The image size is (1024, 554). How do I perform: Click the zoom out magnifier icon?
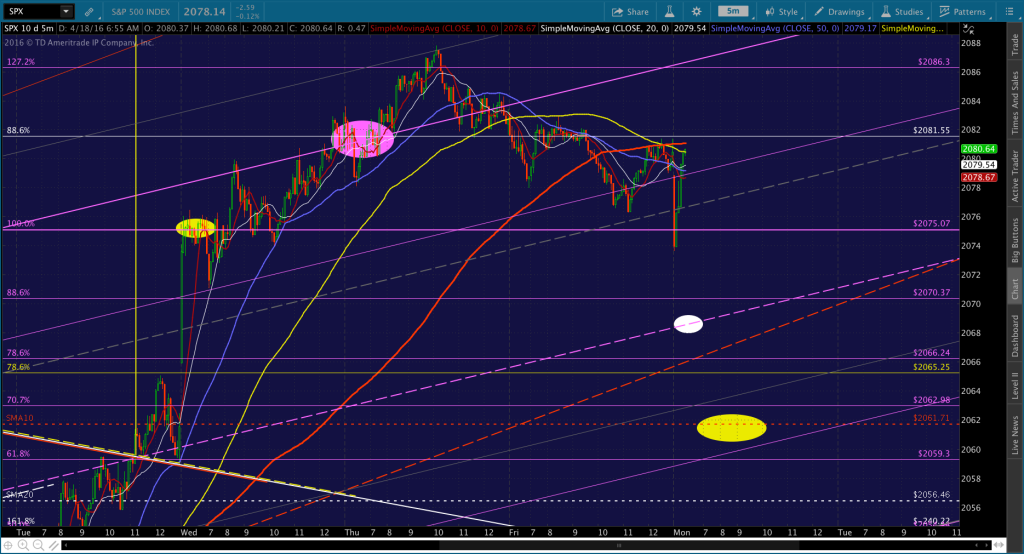(38, 545)
